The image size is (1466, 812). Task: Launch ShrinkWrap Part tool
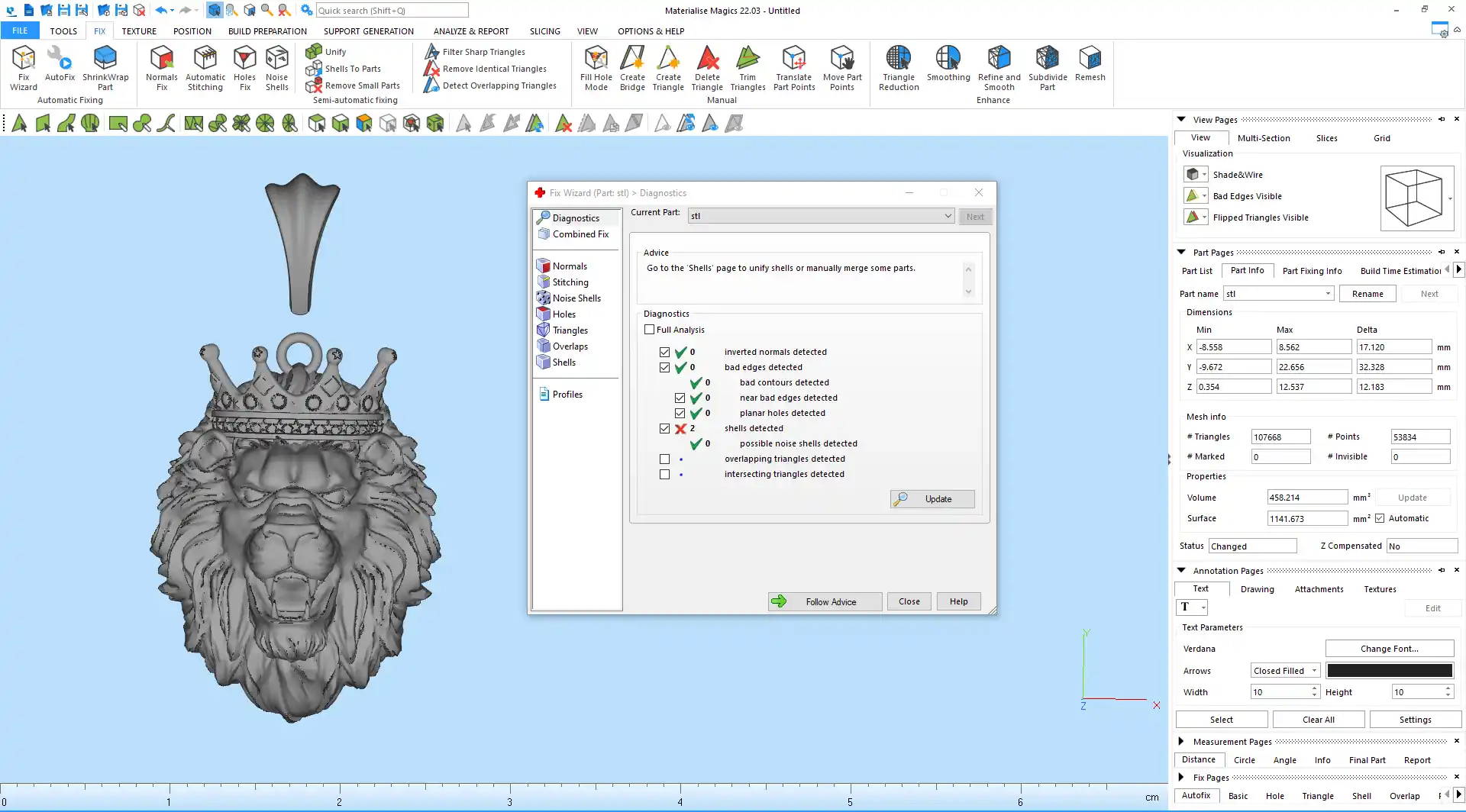coord(105,68)
